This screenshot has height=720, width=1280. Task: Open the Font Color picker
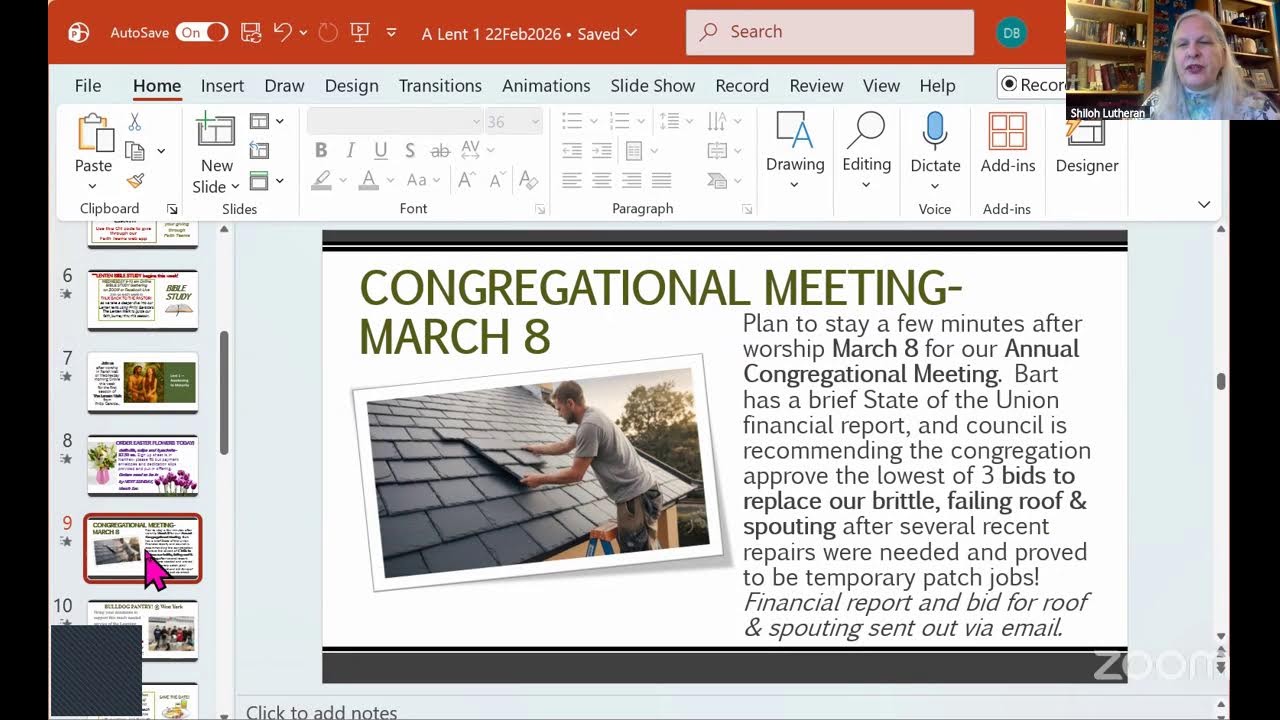(x=368, y=180)
